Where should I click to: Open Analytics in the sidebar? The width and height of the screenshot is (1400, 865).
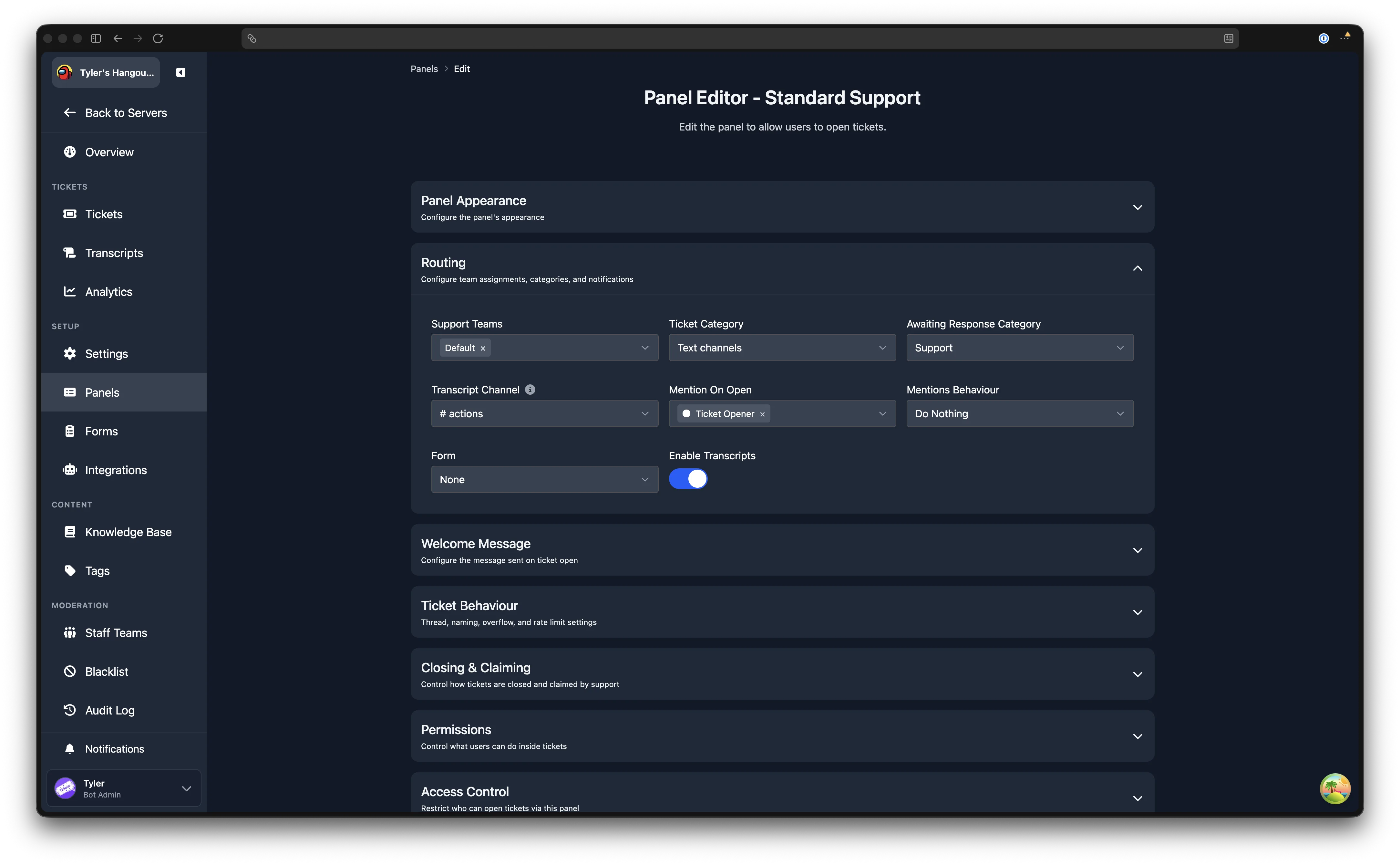[x=124, y=292]
